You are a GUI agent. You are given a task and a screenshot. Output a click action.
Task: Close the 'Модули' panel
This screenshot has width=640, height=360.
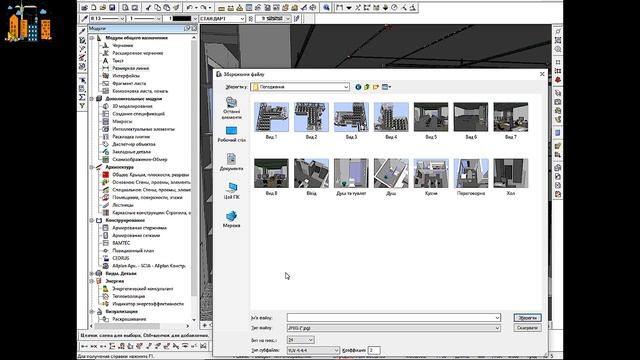194,28
